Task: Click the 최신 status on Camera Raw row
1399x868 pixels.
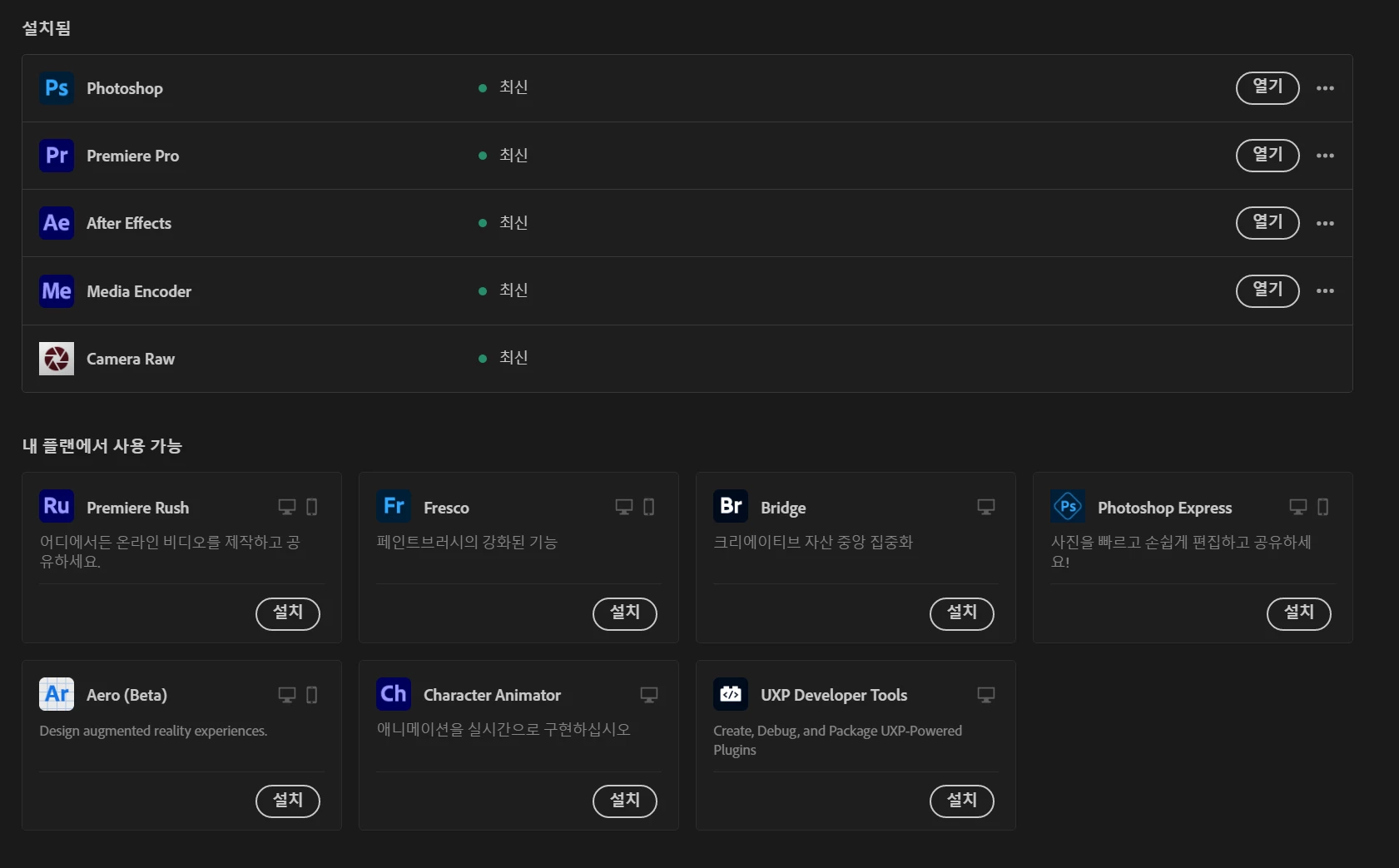Action: (x=513, y=358)
